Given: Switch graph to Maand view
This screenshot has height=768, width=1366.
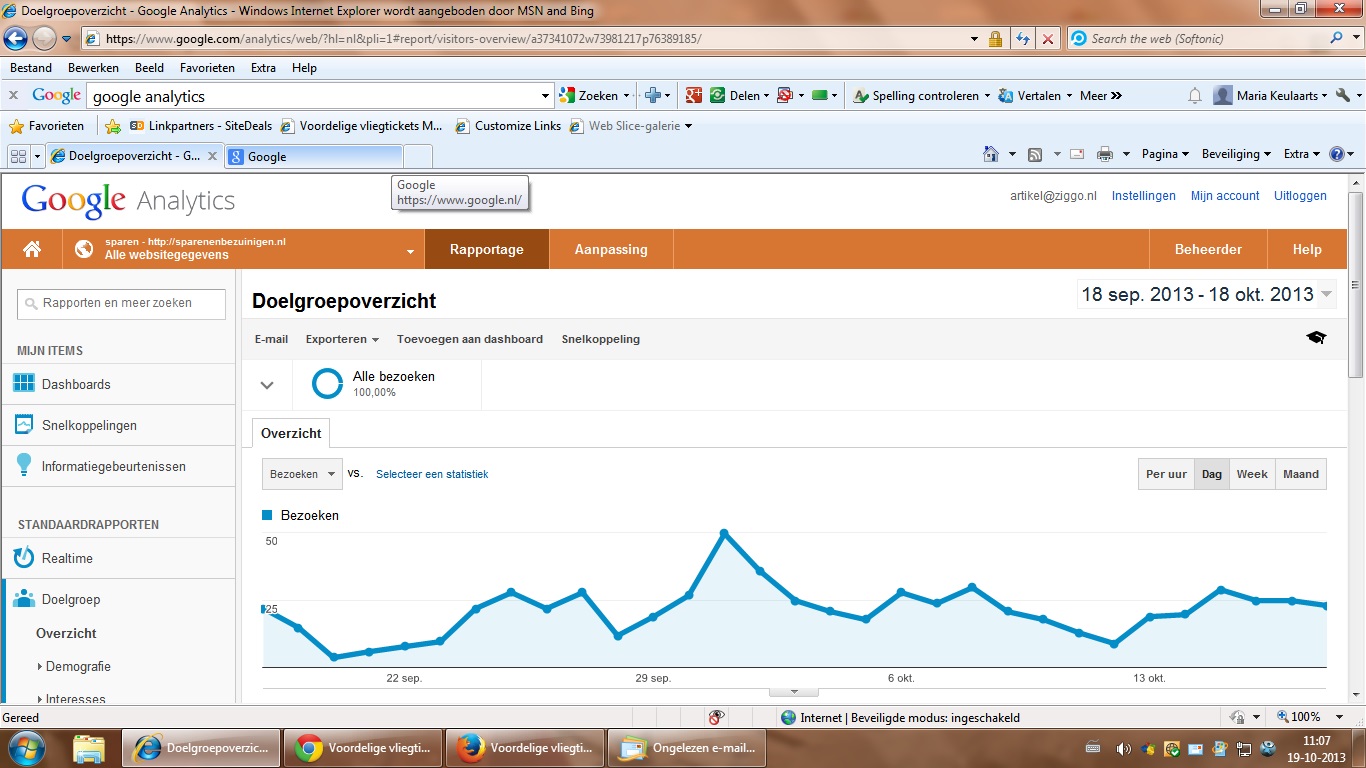Looking at the screenshot, I should click(1301, 474).
